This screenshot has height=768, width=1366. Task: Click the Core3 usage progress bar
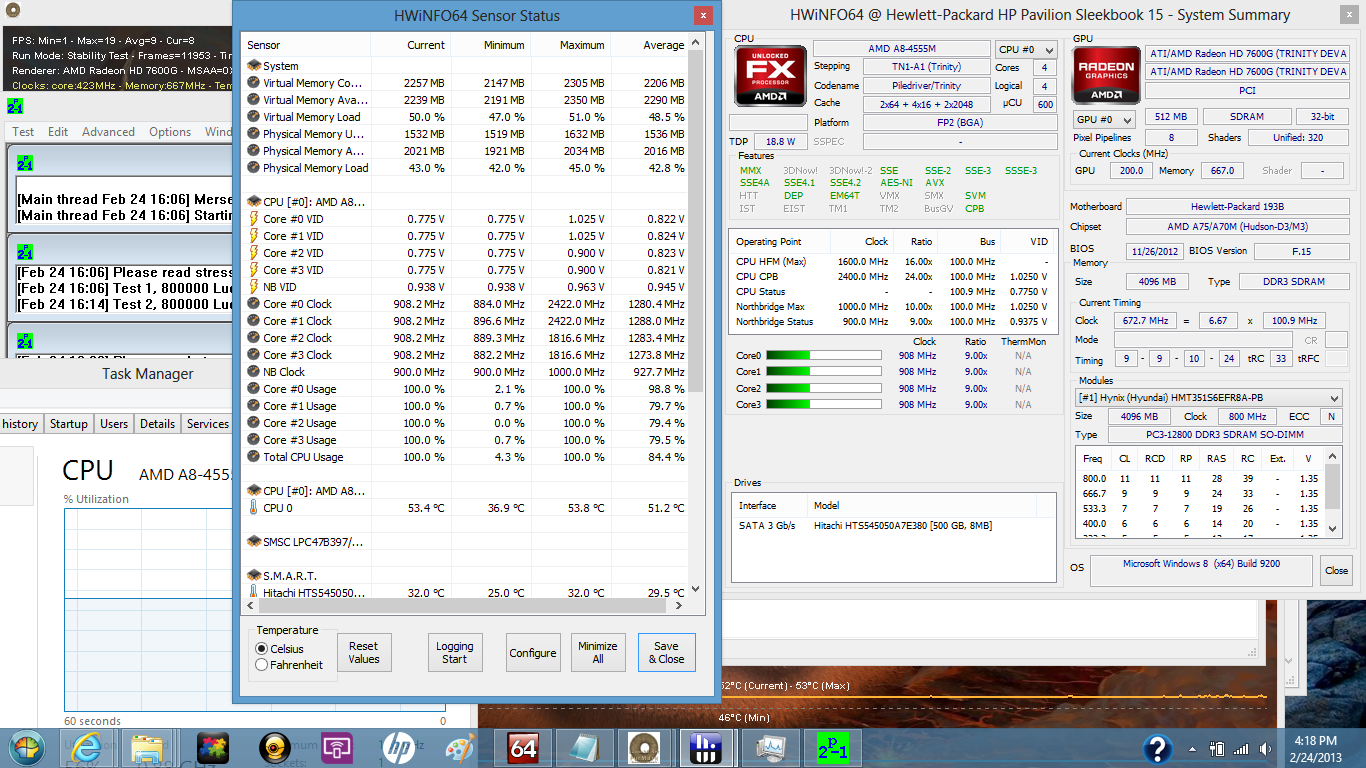(x=824, y=404)
